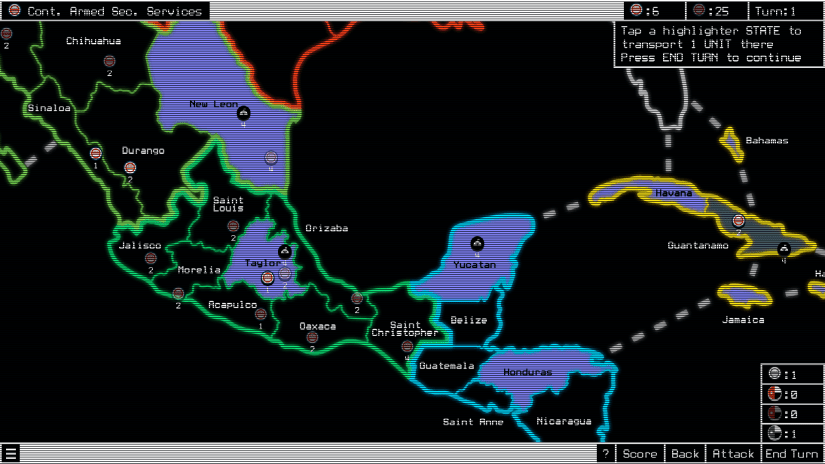825x464 pixels.
Task: Tap the Havana state label
Action: [673, 193]
